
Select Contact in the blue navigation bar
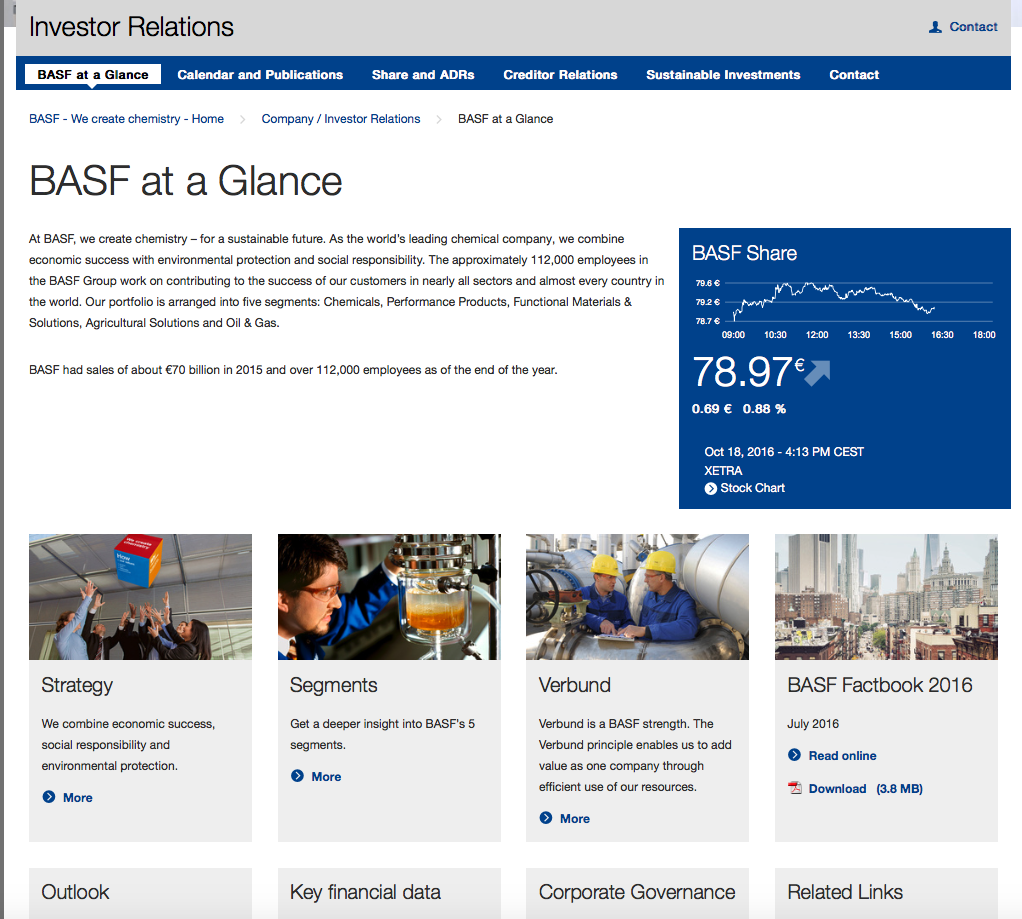(854, 75)
